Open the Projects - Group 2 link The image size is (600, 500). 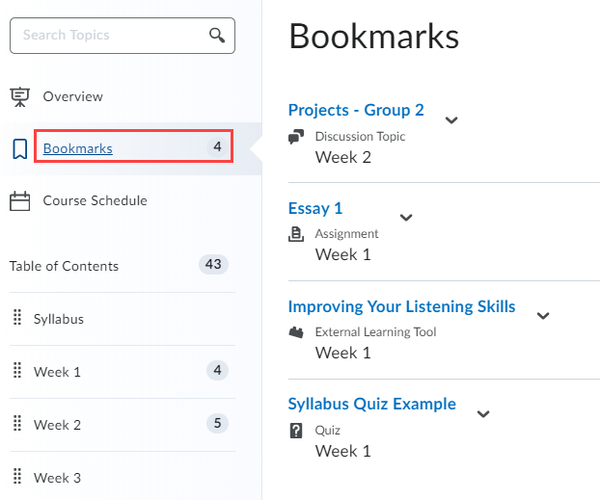356,110
